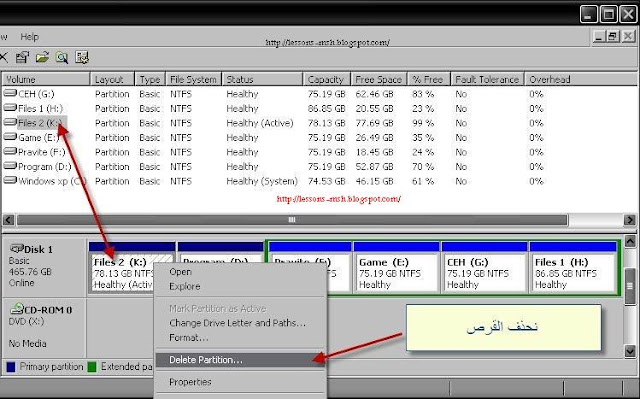Click the disk pane scroll down arrow

pyautogui.click(x=630, y=351)
